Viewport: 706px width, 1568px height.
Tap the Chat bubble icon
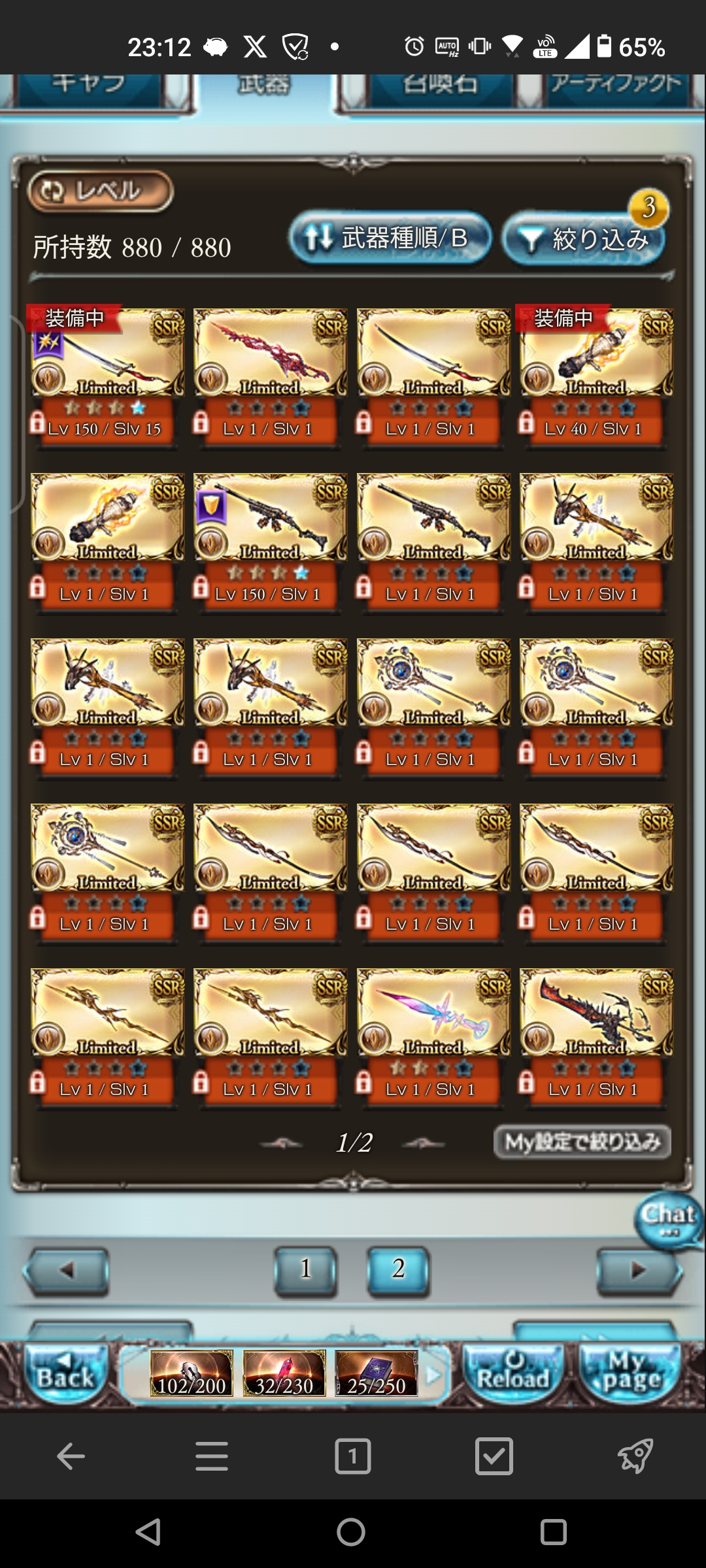[x=668, y=1220]
